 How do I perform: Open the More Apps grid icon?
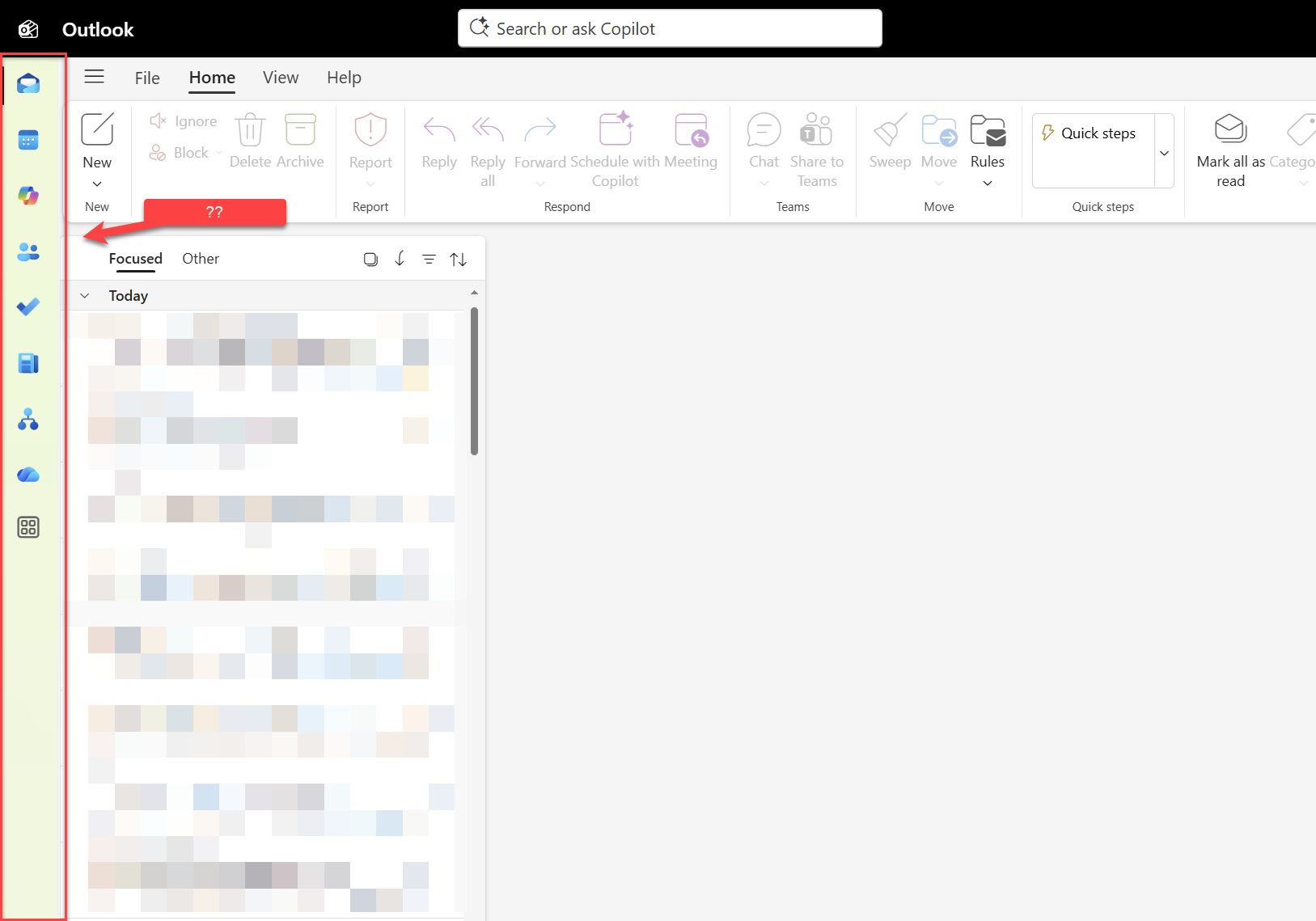(28, 526)
